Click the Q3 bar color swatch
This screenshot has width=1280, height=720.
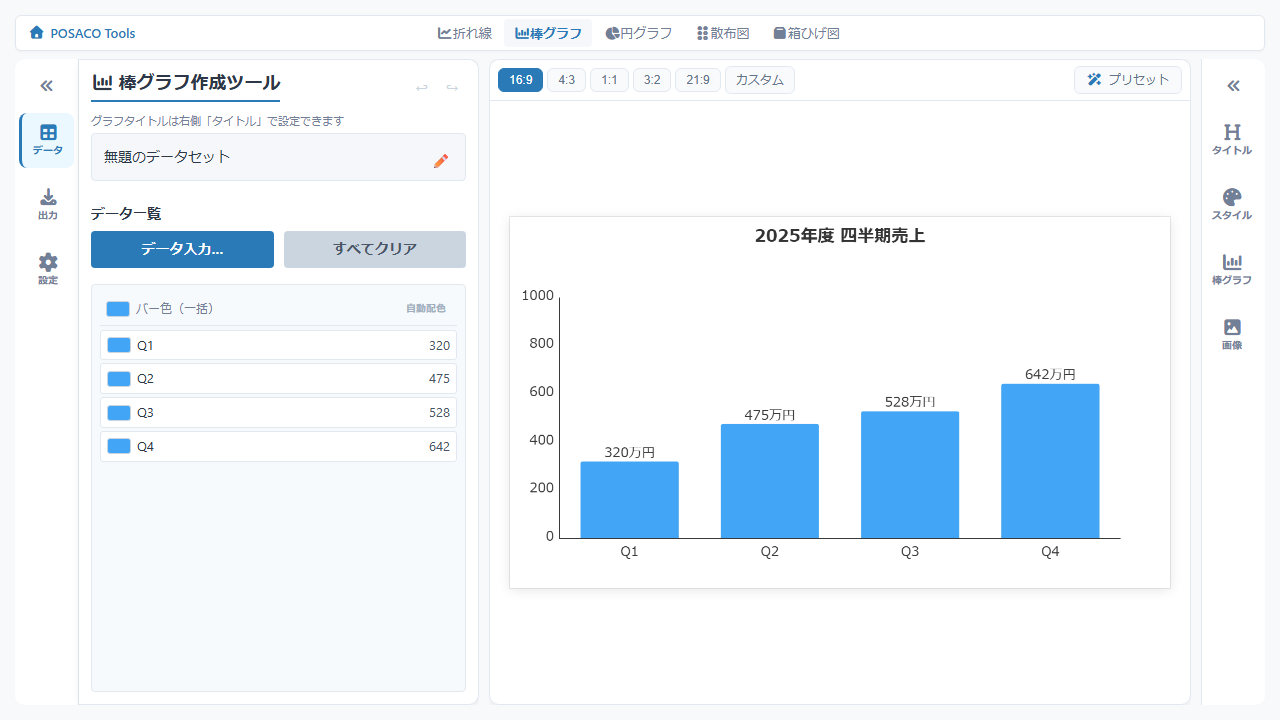point(119,413)
